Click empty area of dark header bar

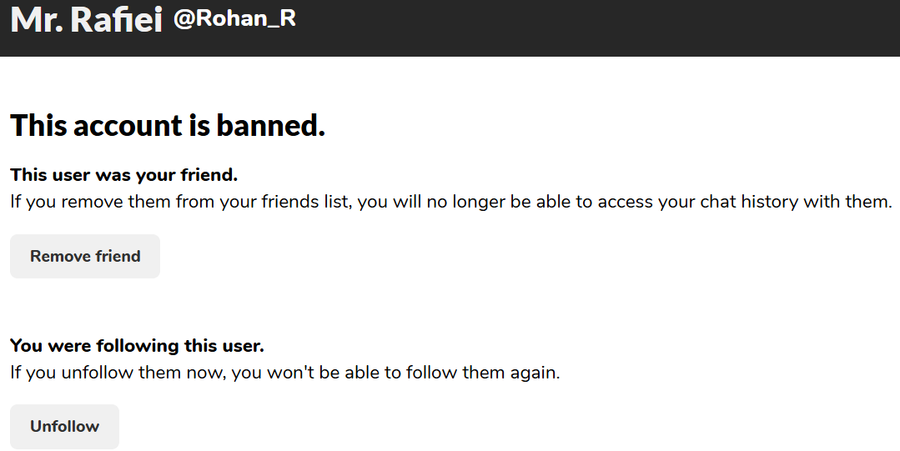click(x=600, y=25)
